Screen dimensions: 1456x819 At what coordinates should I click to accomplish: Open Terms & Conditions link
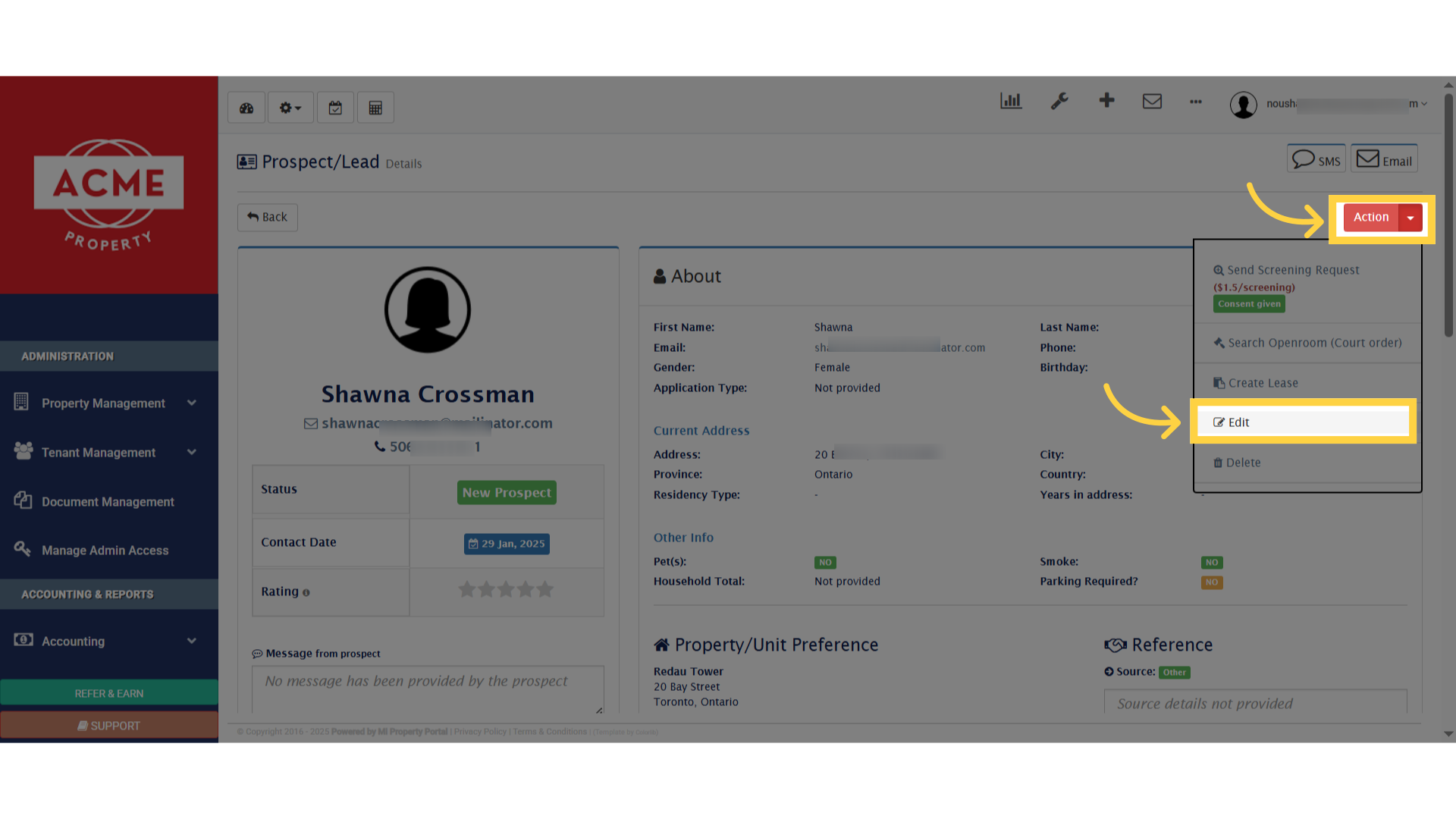click(550, 732)
